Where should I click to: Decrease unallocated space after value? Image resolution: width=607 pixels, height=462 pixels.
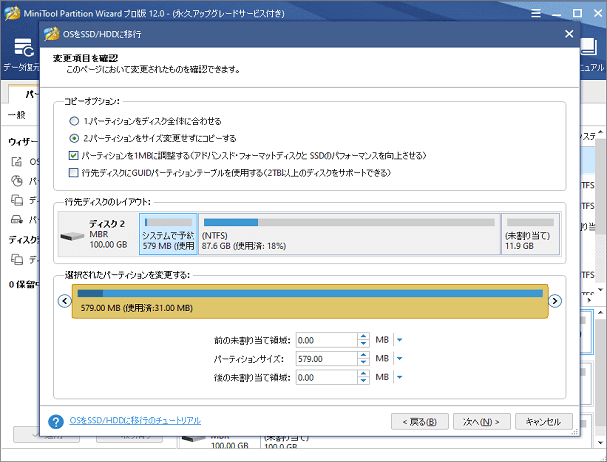363,381
